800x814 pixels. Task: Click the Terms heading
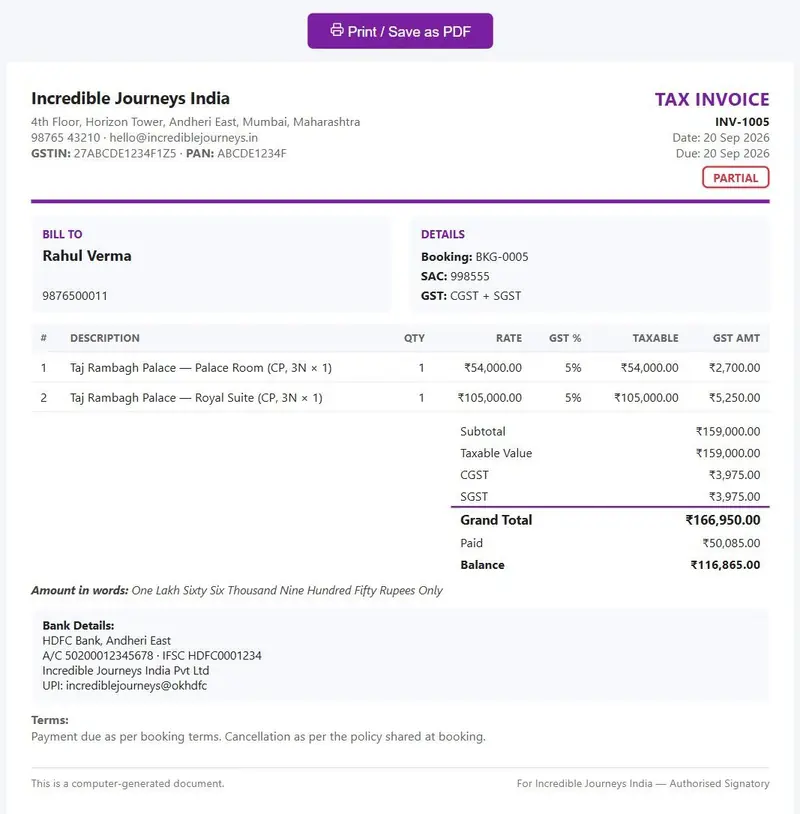50,720
